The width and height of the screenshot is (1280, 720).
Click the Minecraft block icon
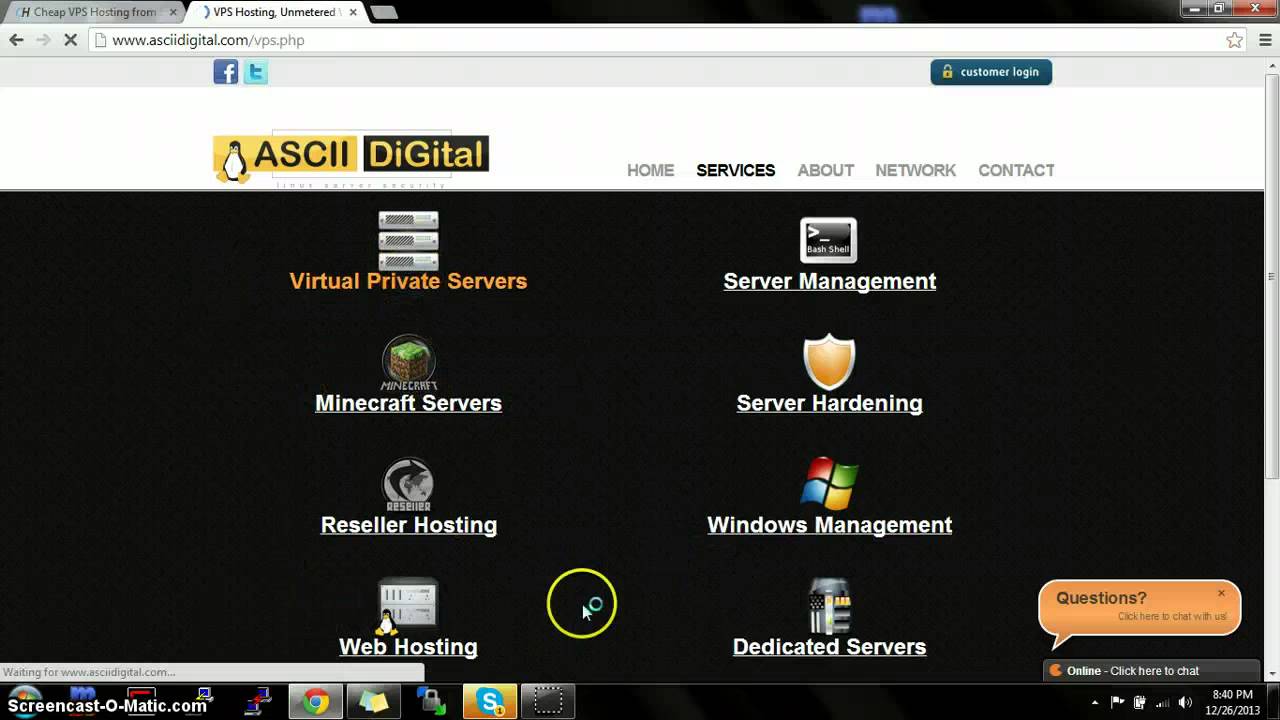[x=408, y=362]
